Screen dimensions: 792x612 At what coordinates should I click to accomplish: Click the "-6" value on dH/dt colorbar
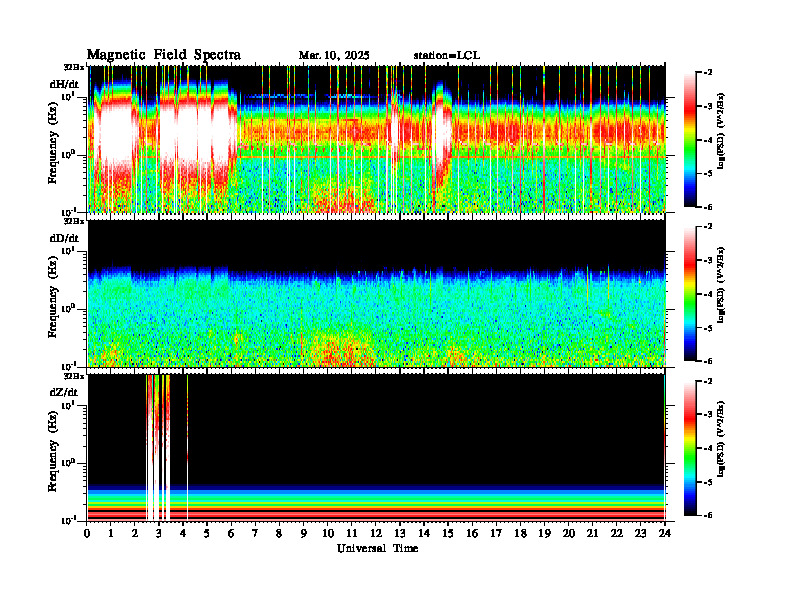708,207
